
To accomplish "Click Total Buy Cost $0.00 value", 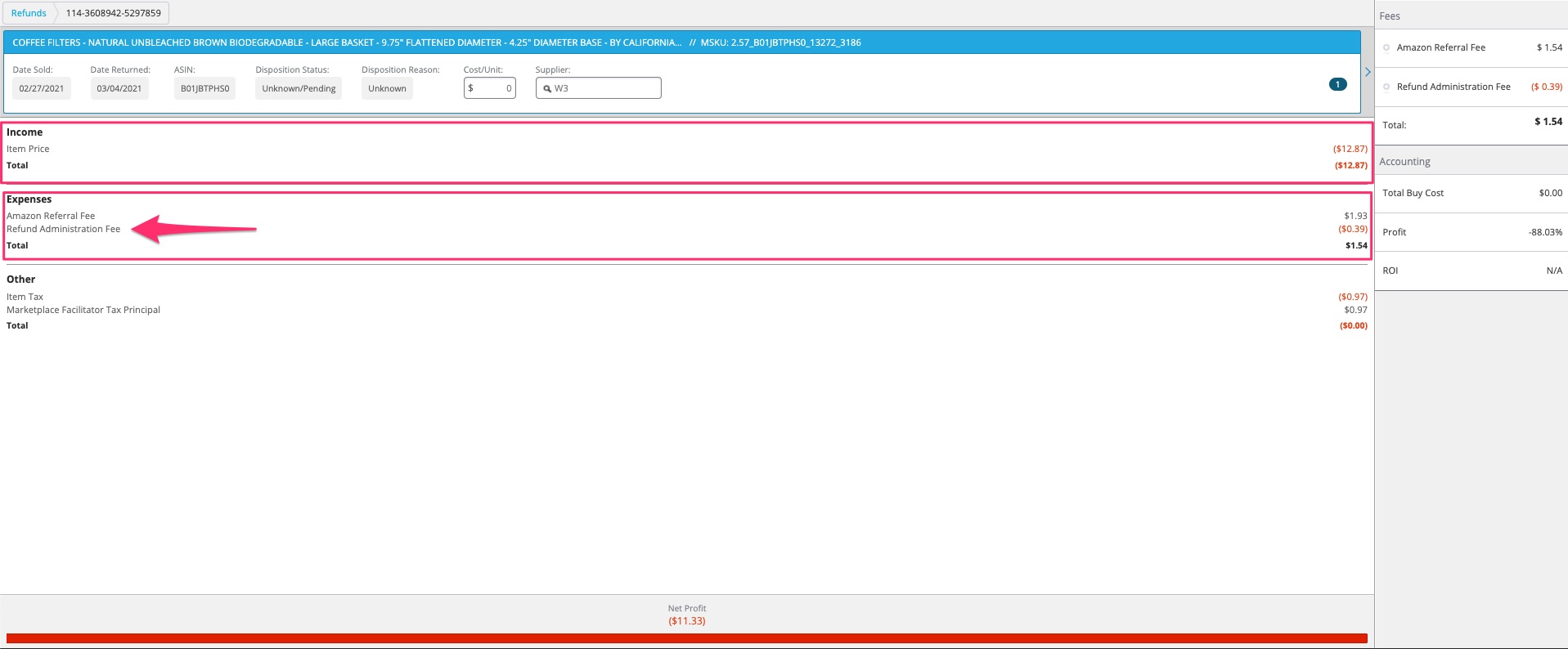I will 1550,193.
